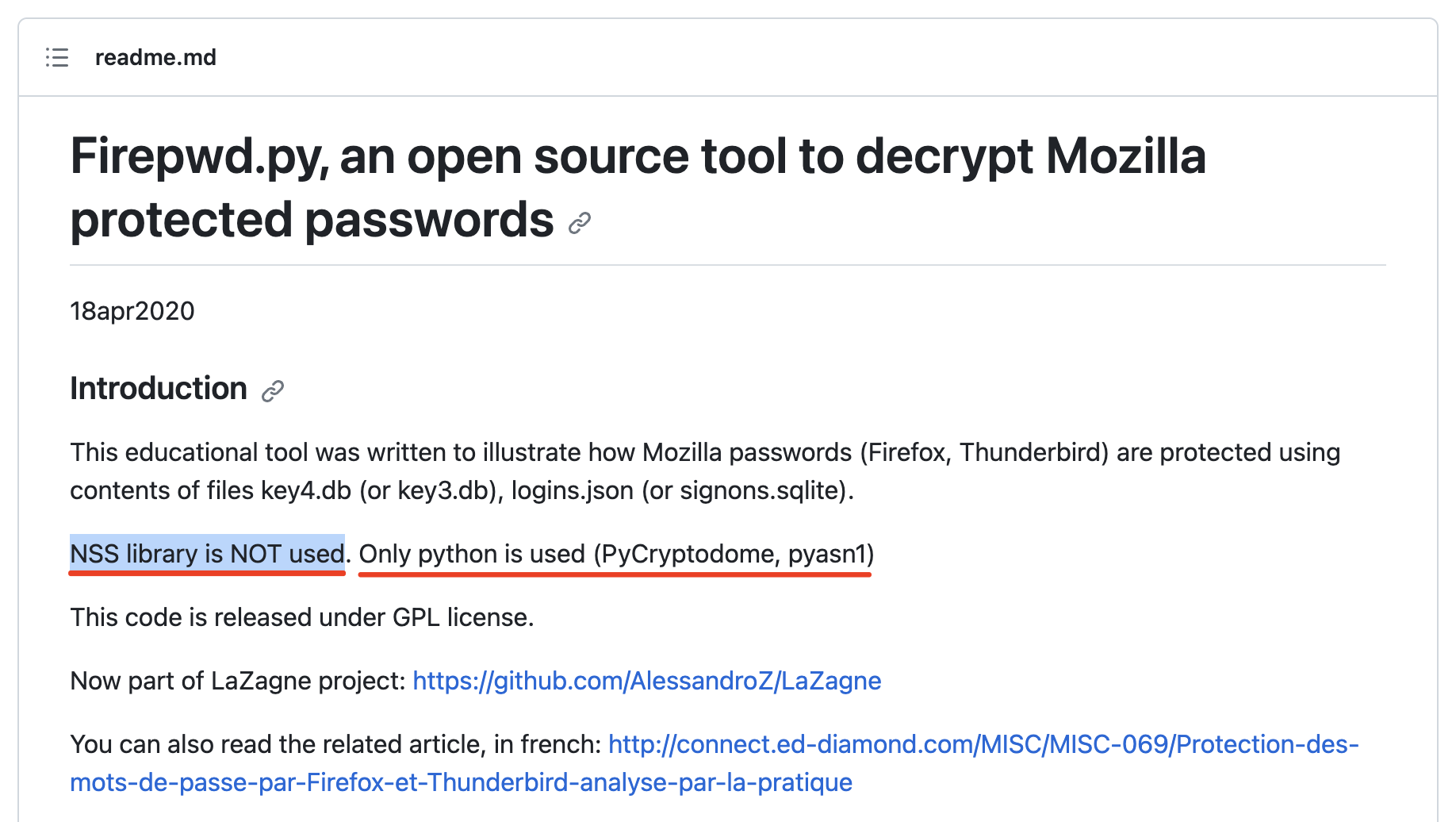1456x822 pixels.
Task: Click the Introduction heading text
Action: tap(159, 389)
